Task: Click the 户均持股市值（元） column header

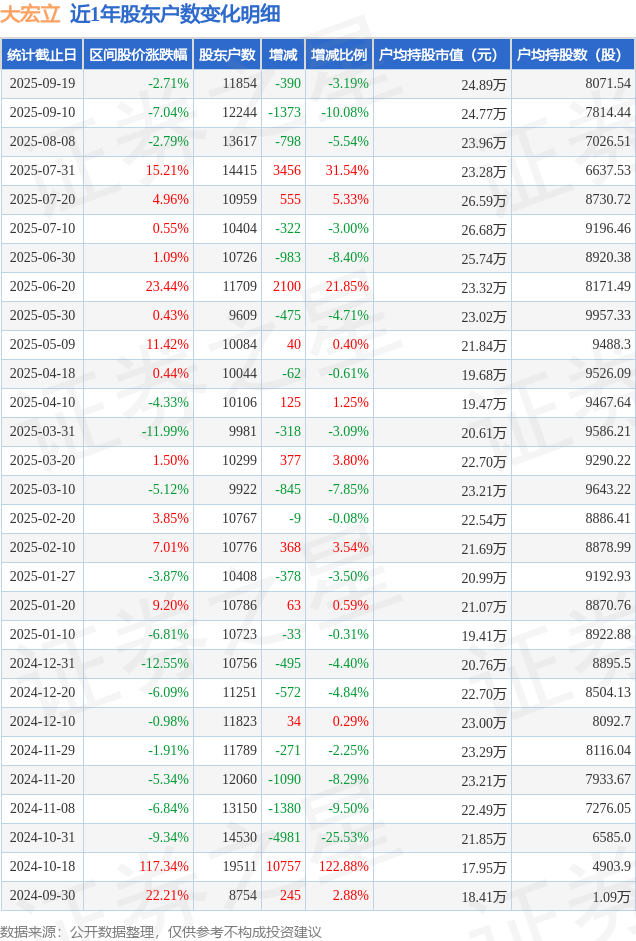Action: 440,55
